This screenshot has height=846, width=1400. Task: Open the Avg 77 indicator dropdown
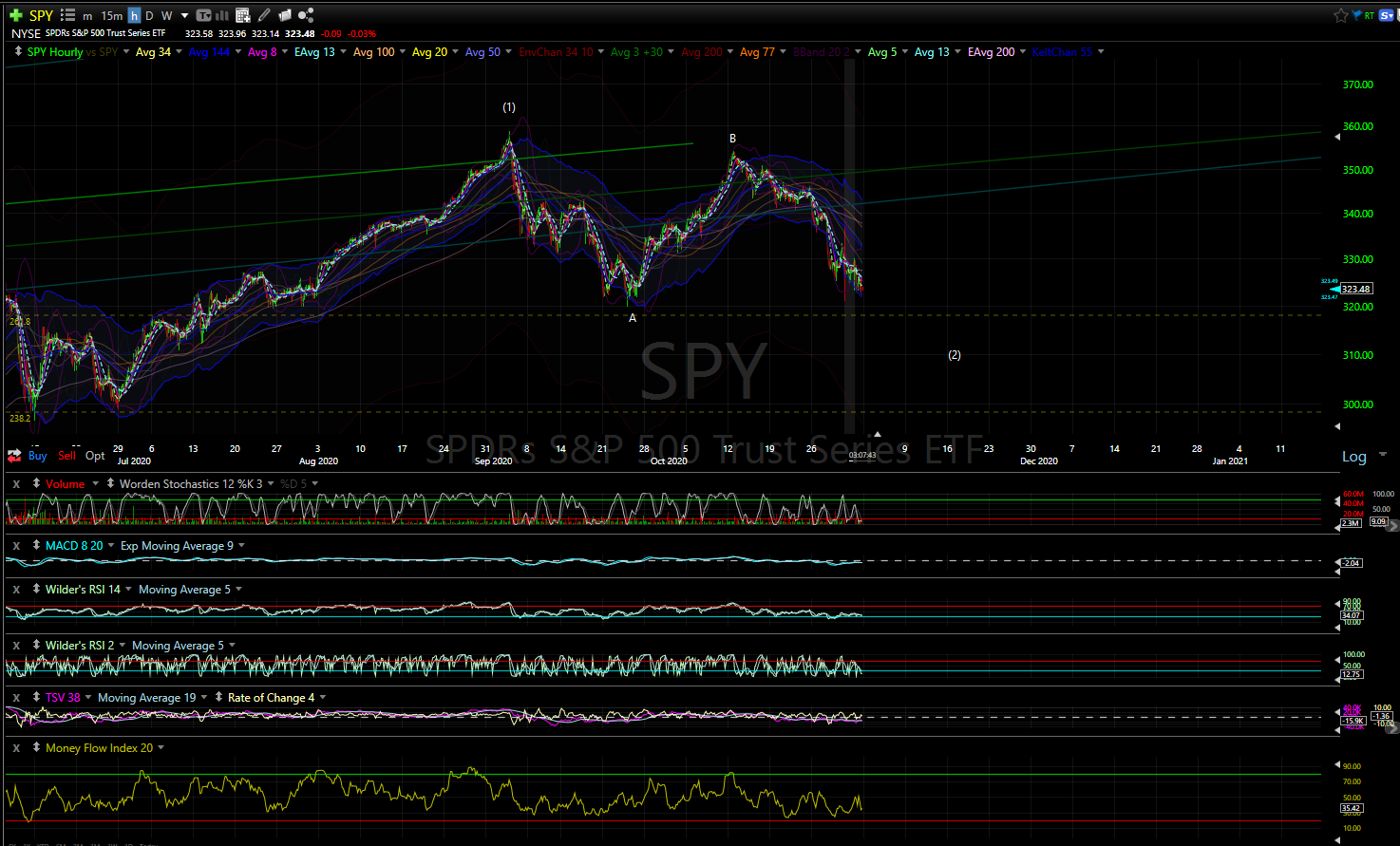783,52
